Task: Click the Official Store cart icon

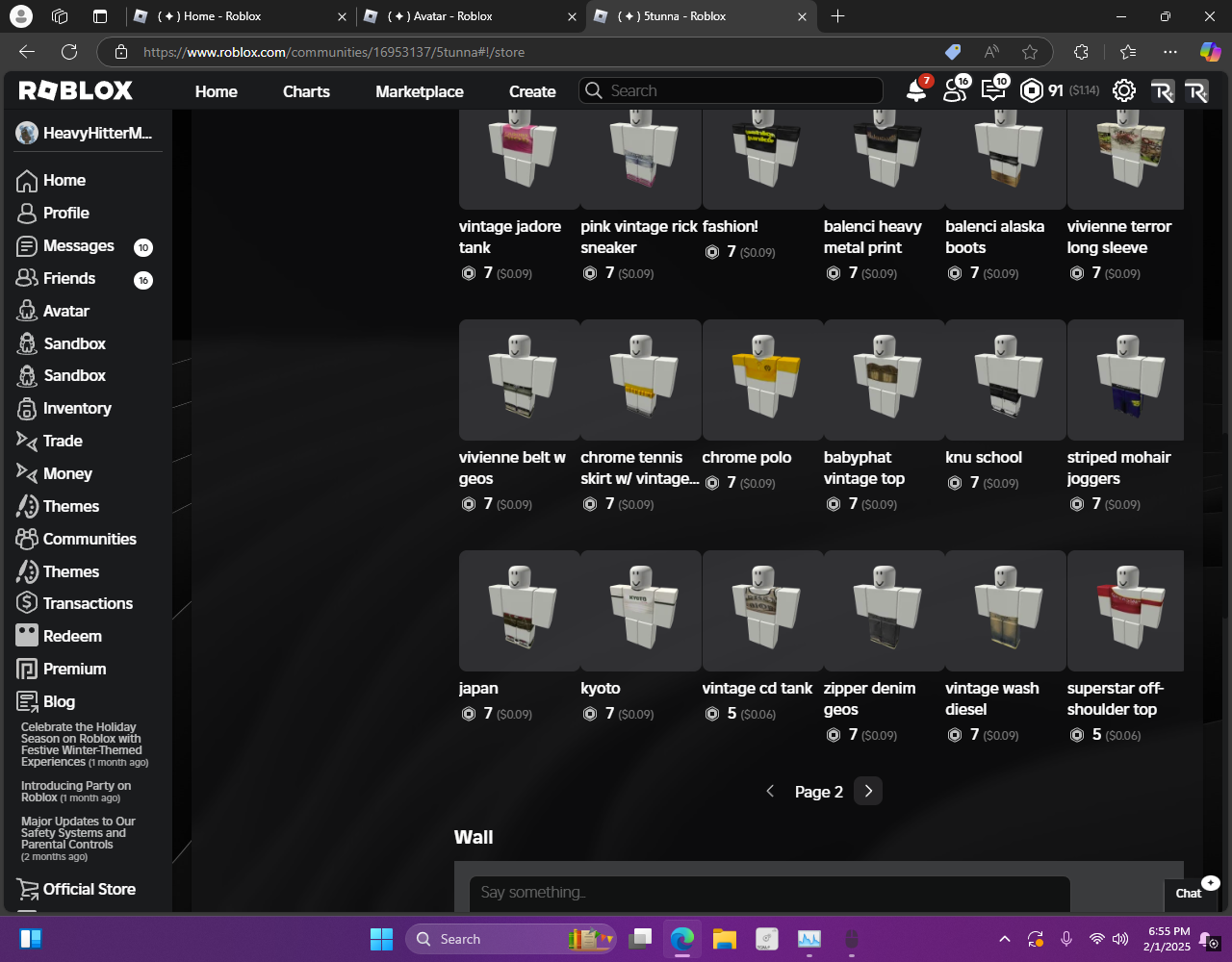Action: (x=27, y=890)
